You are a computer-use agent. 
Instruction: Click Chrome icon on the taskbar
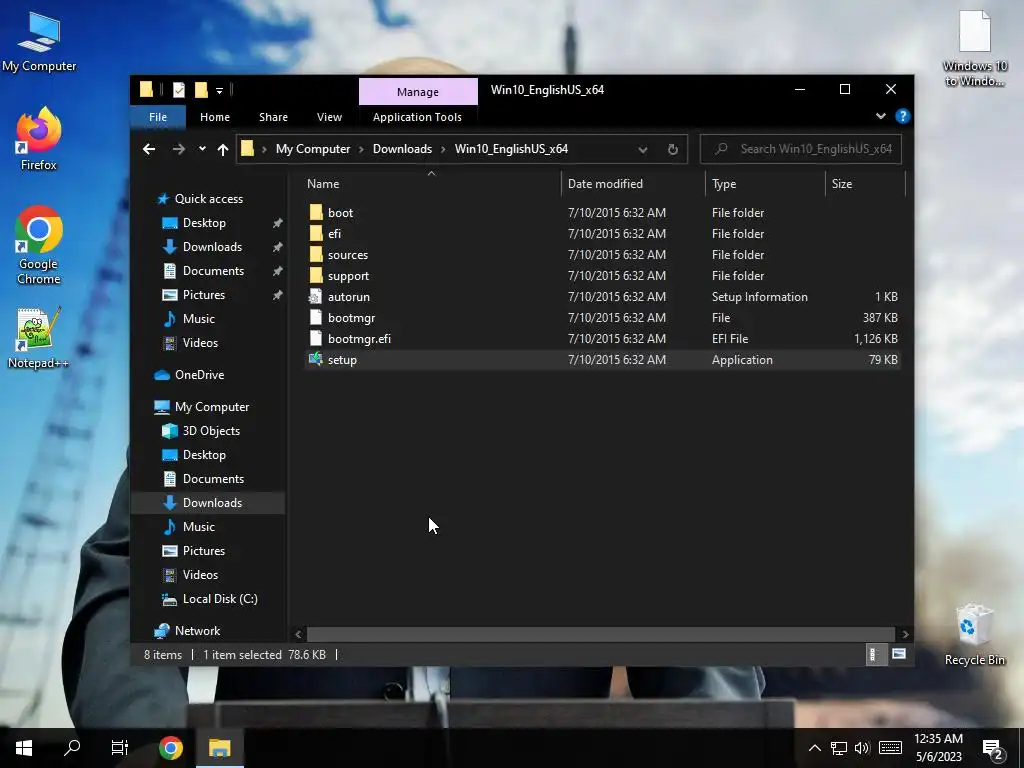(170, 748)
